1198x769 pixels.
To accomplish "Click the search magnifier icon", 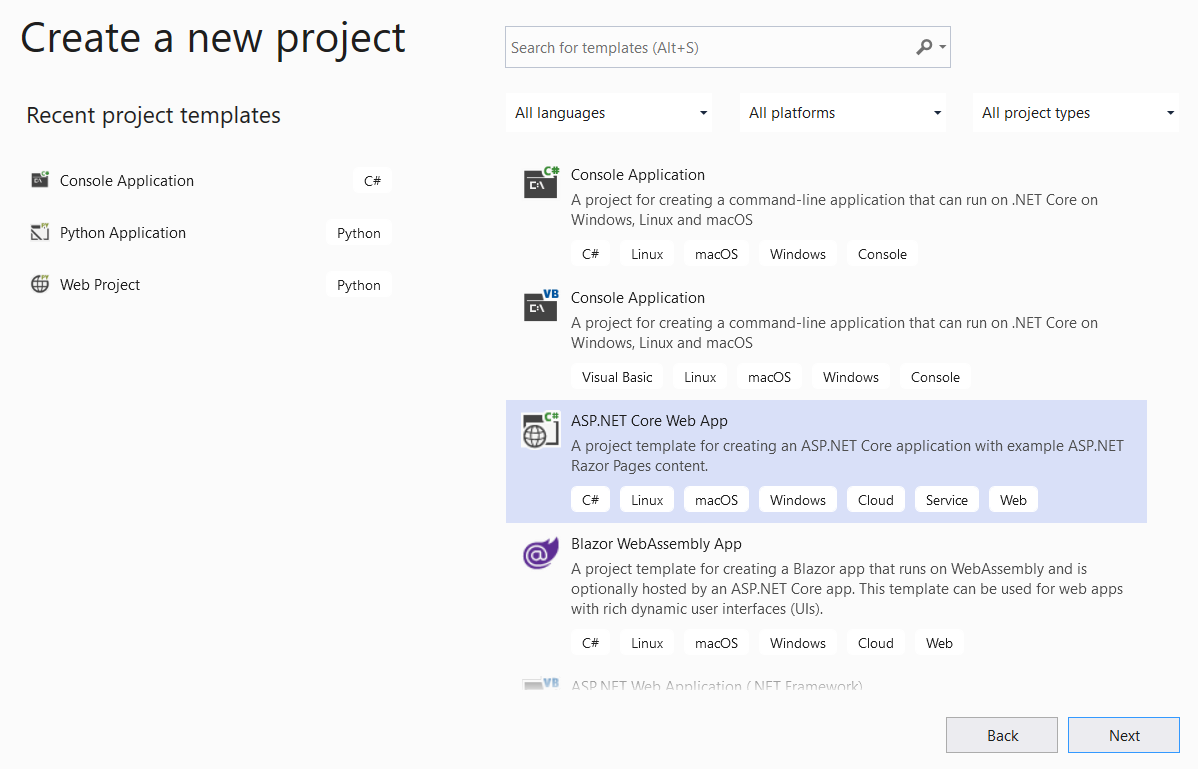I will (x=923, y=47).
